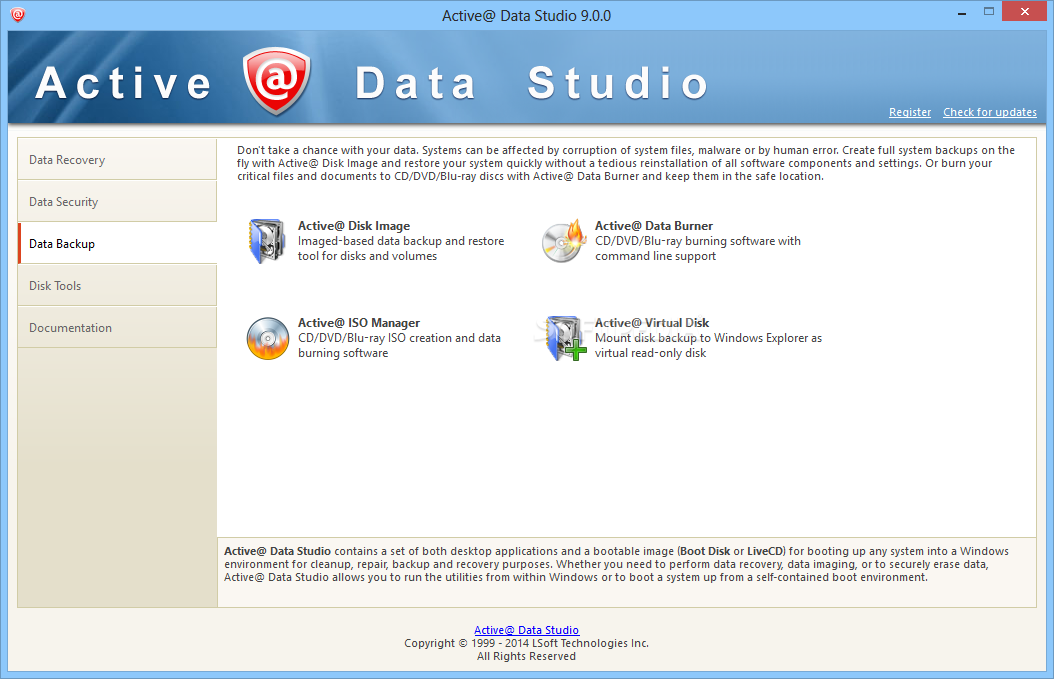This screenshot has width=1054, height=679.
Task: Open the Active@ ISO Manager flaming disc icon
Action: pyautogui.click(x=268, y=338)
